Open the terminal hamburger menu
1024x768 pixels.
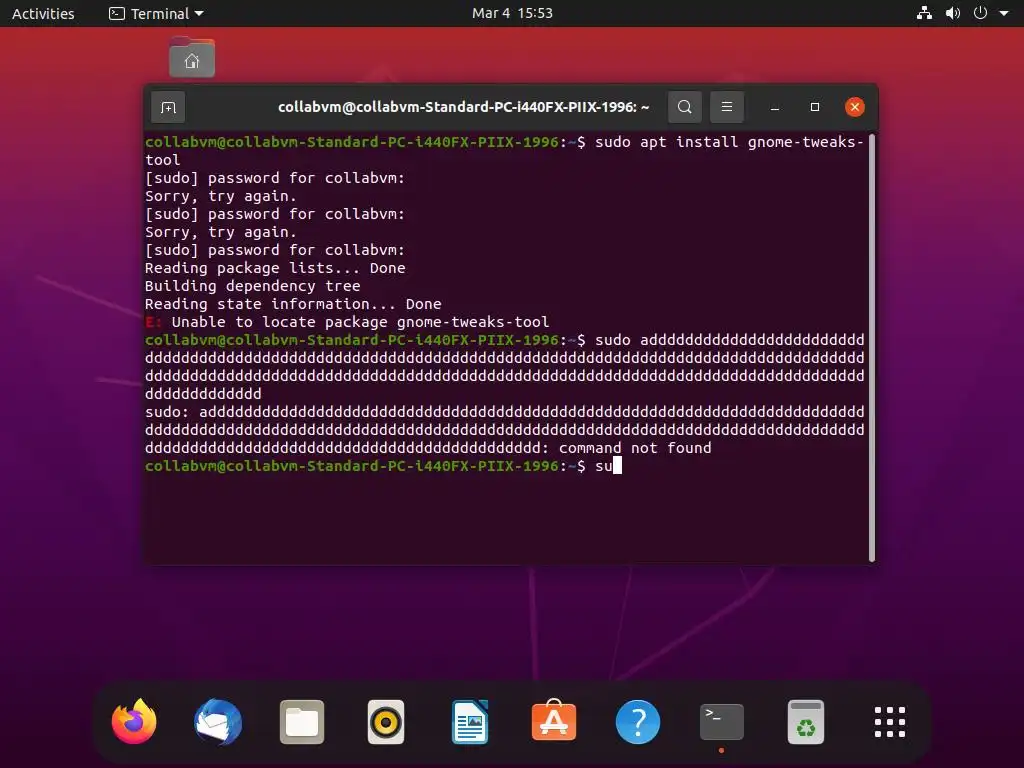[x=727, y=107]
